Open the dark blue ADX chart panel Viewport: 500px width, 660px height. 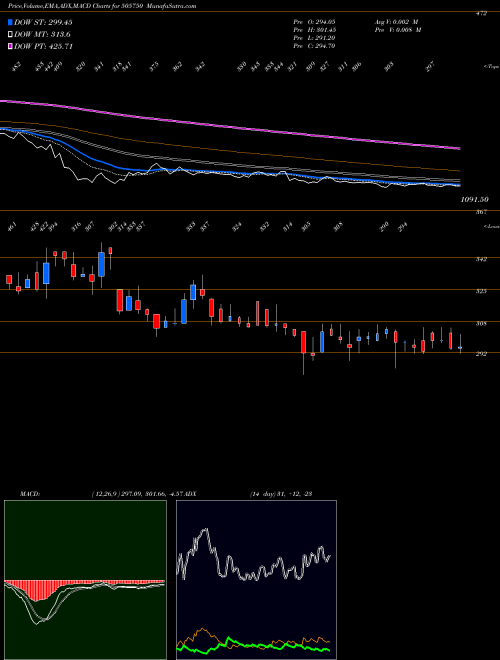[256, 580]
